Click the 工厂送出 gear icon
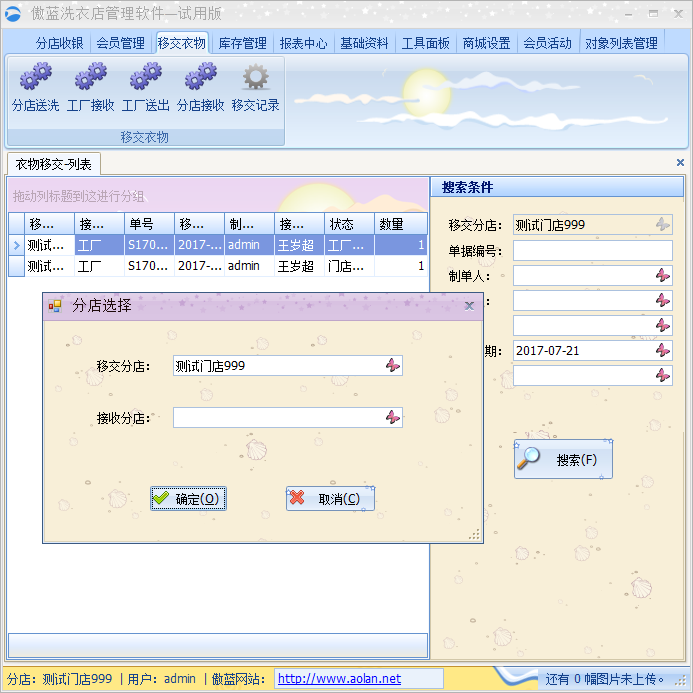 146,77
